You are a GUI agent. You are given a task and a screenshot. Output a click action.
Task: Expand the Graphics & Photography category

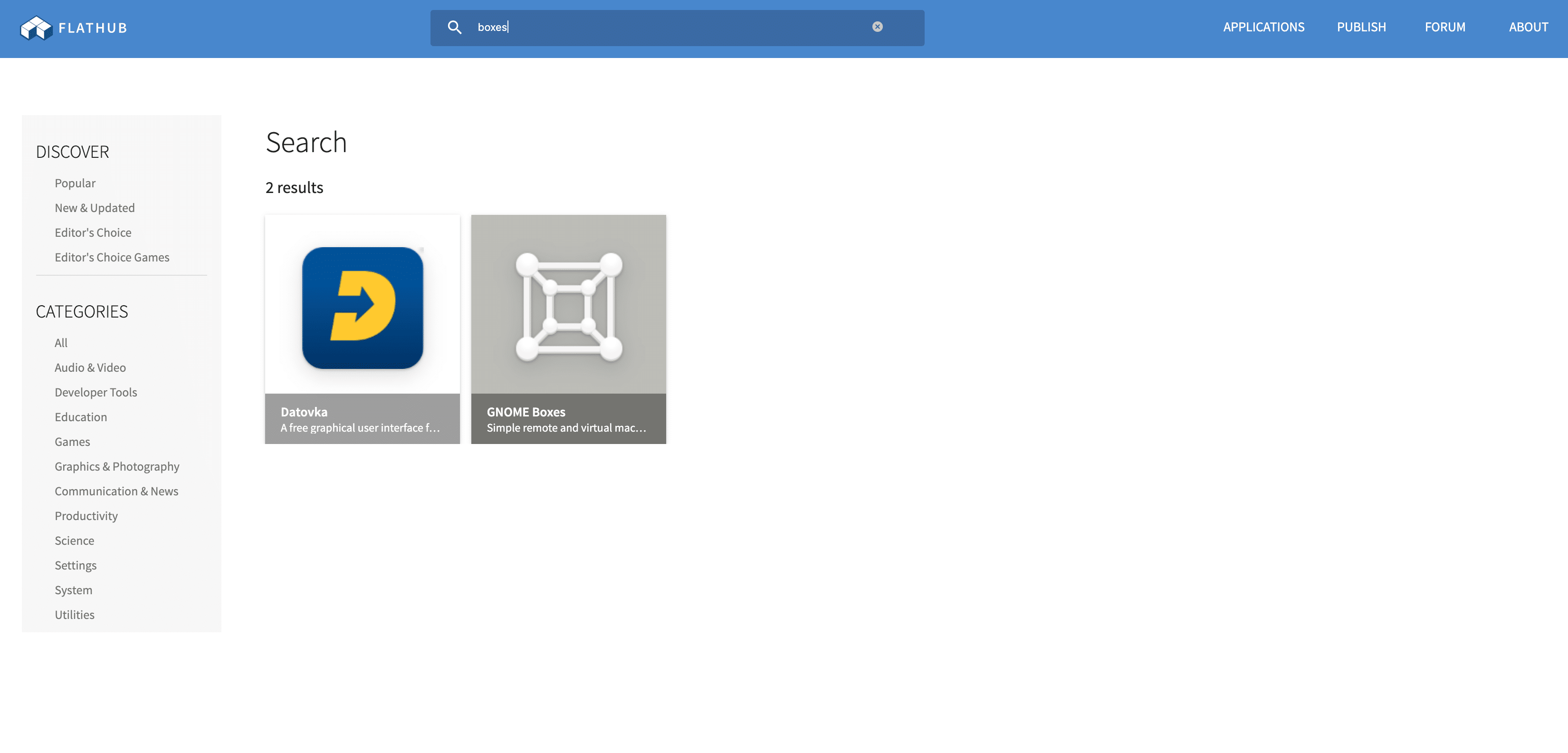(x=117, y=466)
